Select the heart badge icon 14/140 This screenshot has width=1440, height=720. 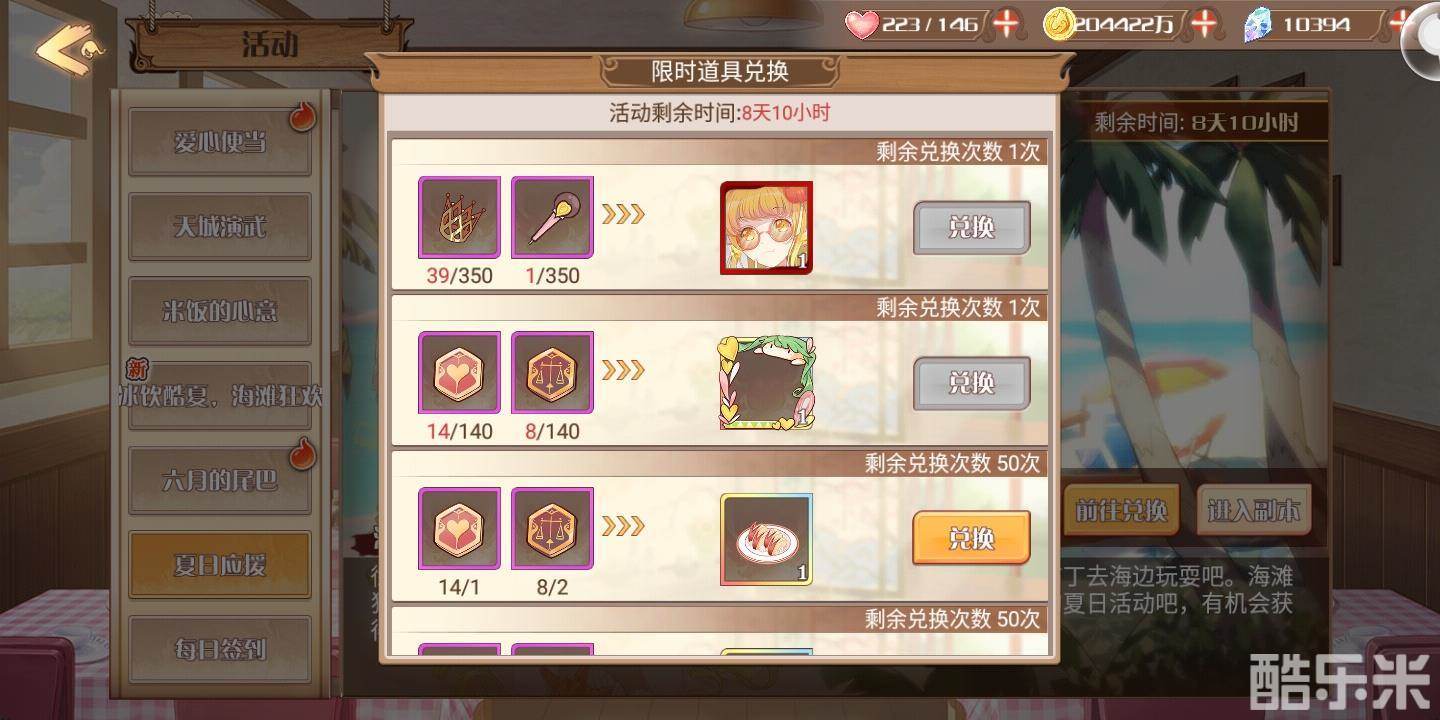click(459, 373)
